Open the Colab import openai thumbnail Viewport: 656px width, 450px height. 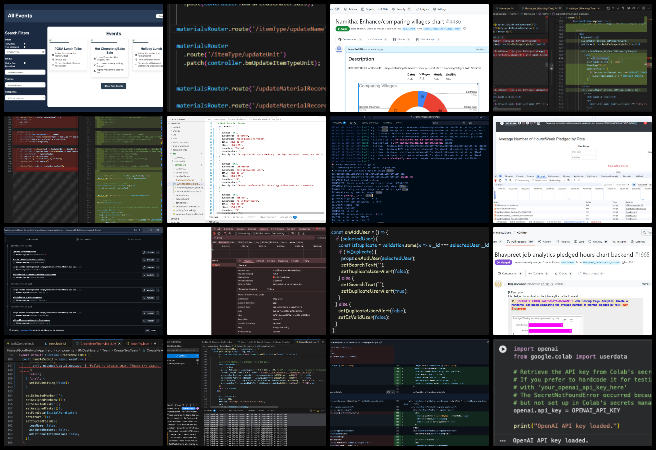(x=572, y=393)
